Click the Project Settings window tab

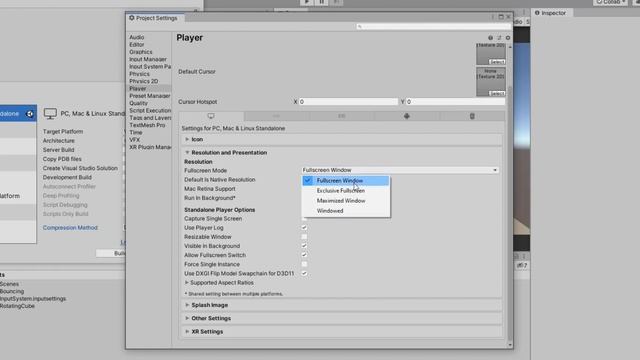tap(155, 18)
